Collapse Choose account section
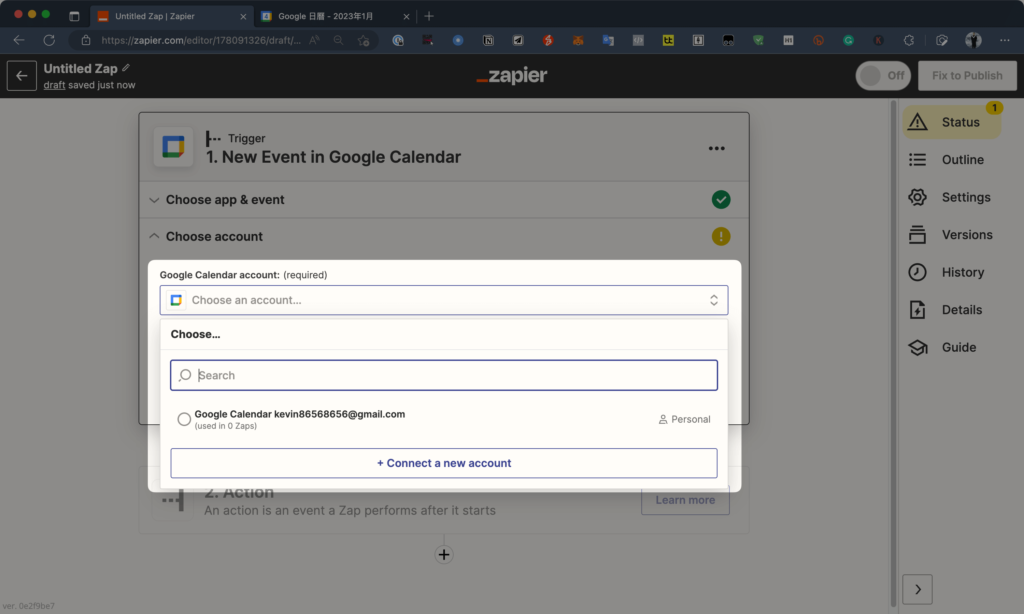This screenshot has width=1024, height=614. tap(154, 236)
